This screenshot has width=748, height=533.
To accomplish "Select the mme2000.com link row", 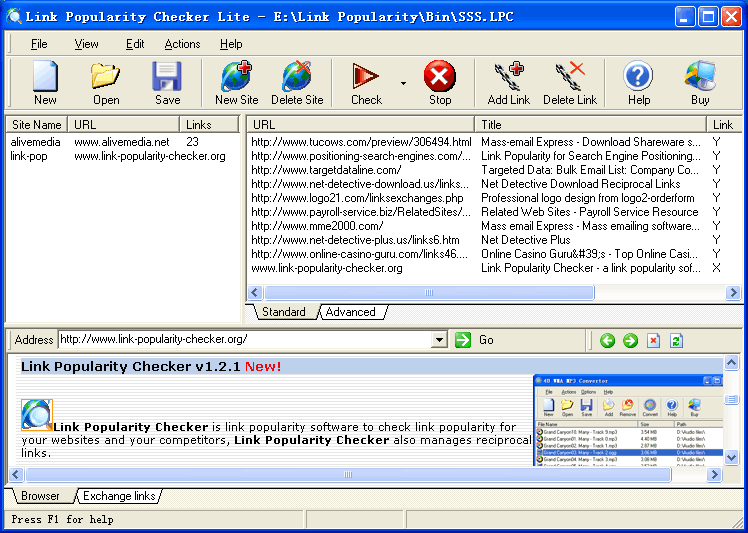I will tap(494, 226).
